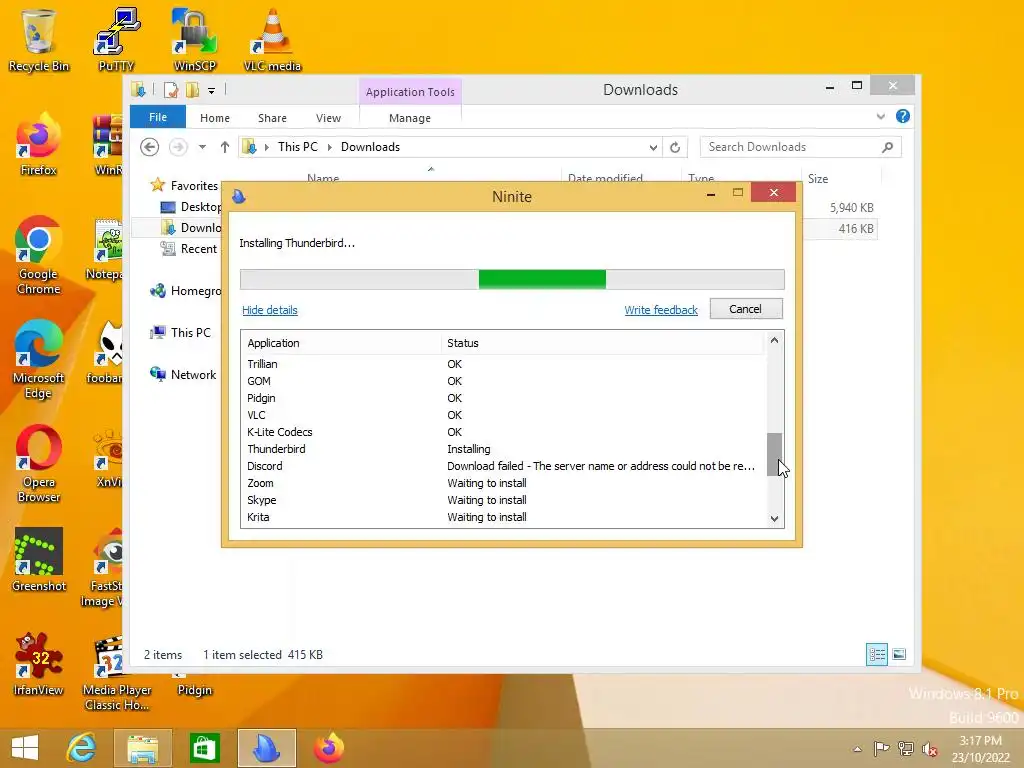The height and width of the screenshot is (768, 1024).
Task: Open the network tray icon
Action: pos(906,749)
